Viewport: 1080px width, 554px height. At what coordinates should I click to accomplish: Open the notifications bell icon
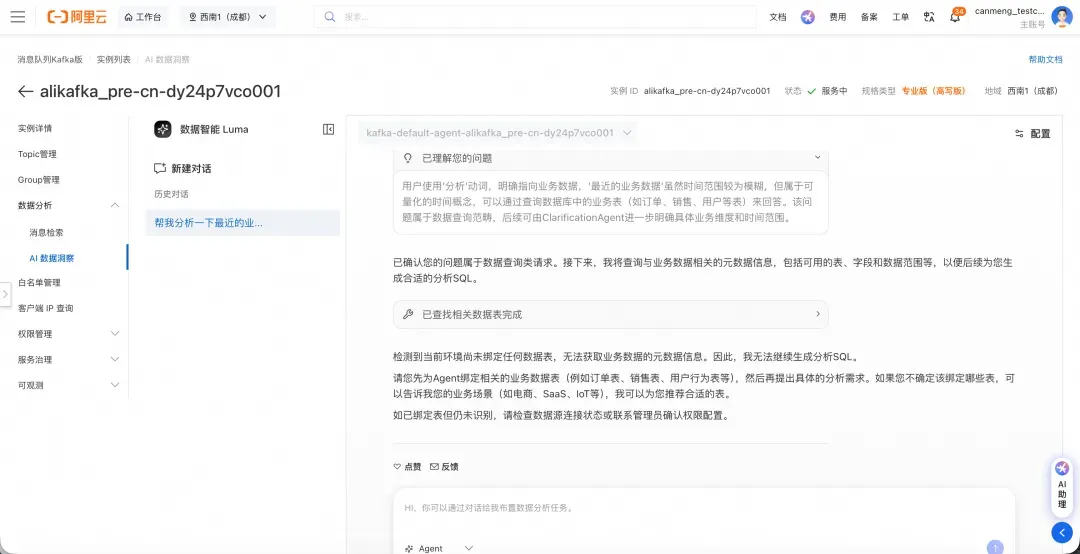(x=955, y=17)
